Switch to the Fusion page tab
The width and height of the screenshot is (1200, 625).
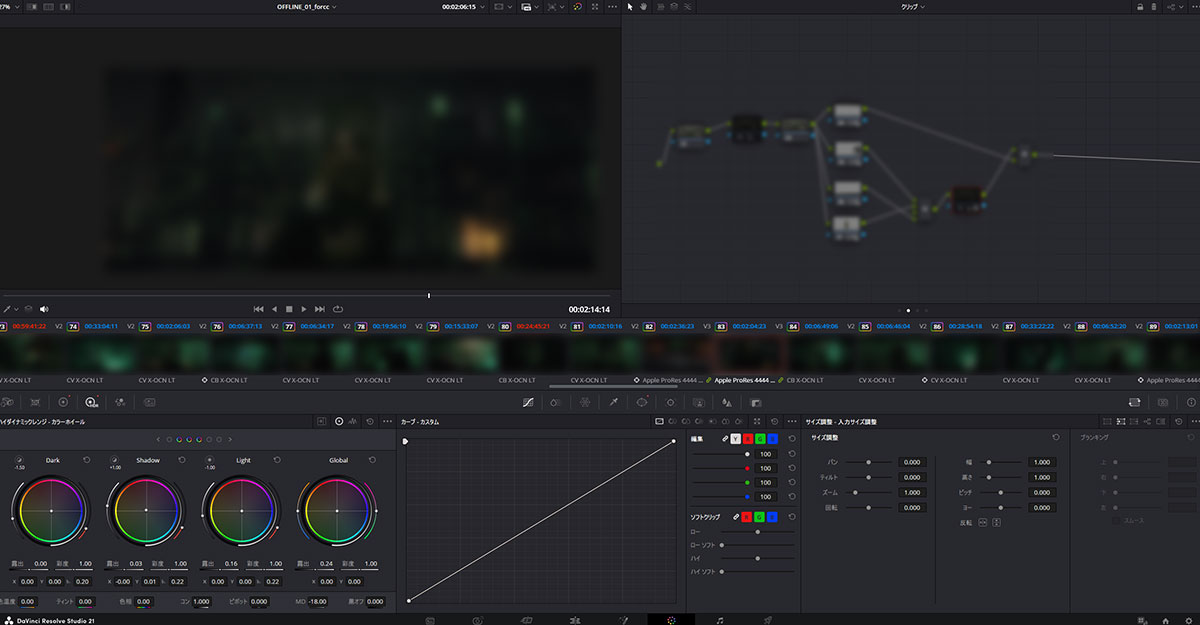click(x=622, y=620)
